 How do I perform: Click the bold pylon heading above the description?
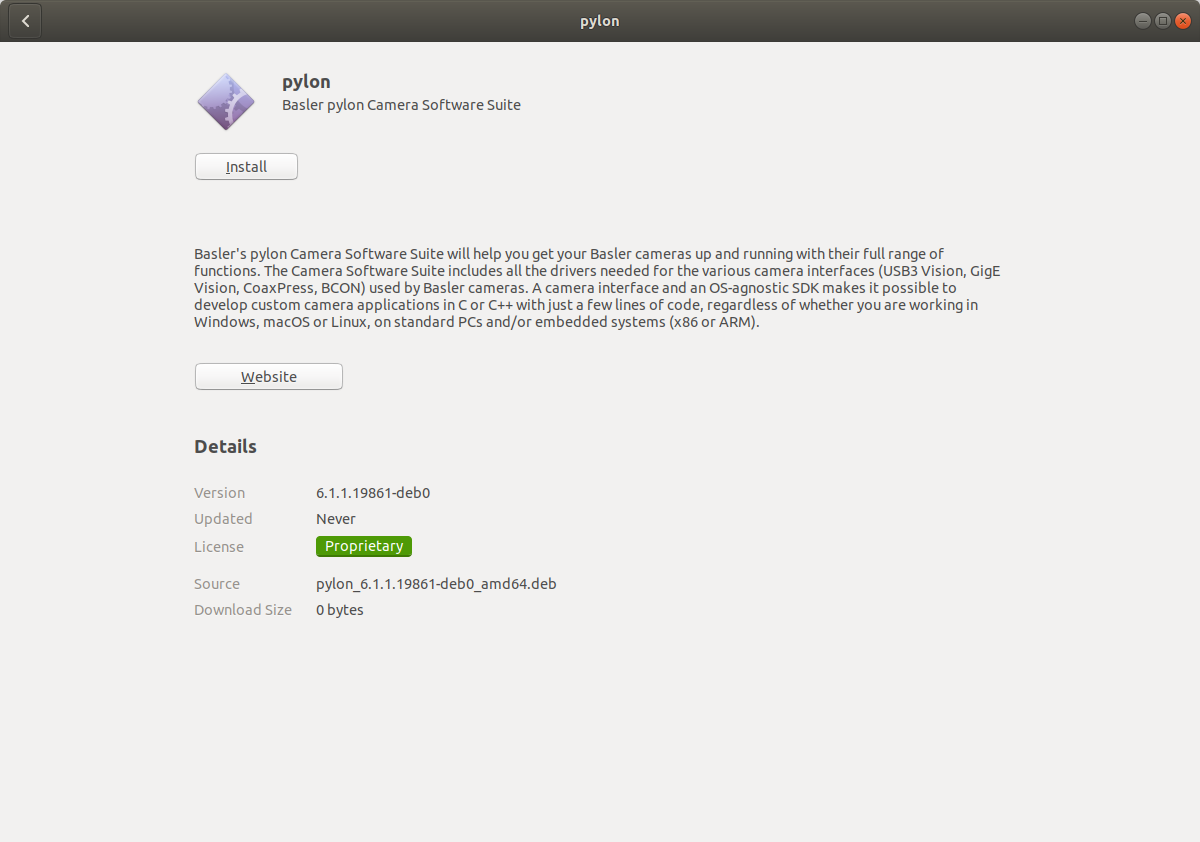[306, 81]
